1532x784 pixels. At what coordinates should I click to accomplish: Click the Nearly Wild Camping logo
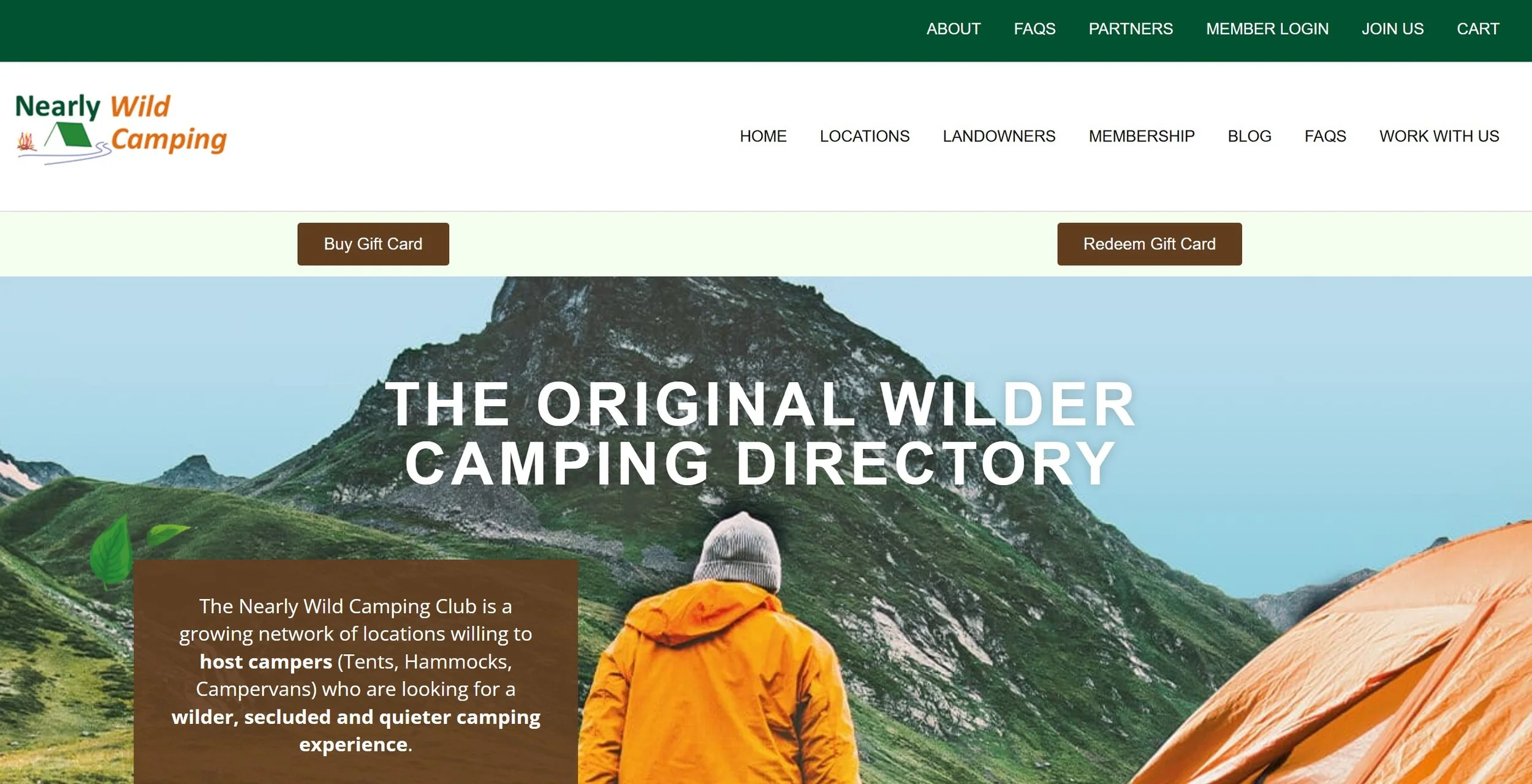121,129
